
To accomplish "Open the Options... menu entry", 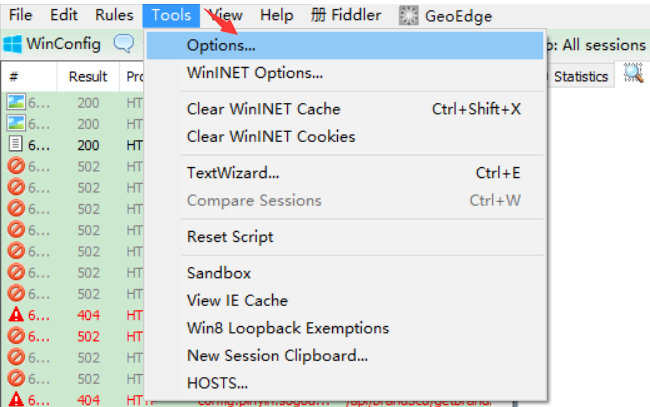I will 221,45.
